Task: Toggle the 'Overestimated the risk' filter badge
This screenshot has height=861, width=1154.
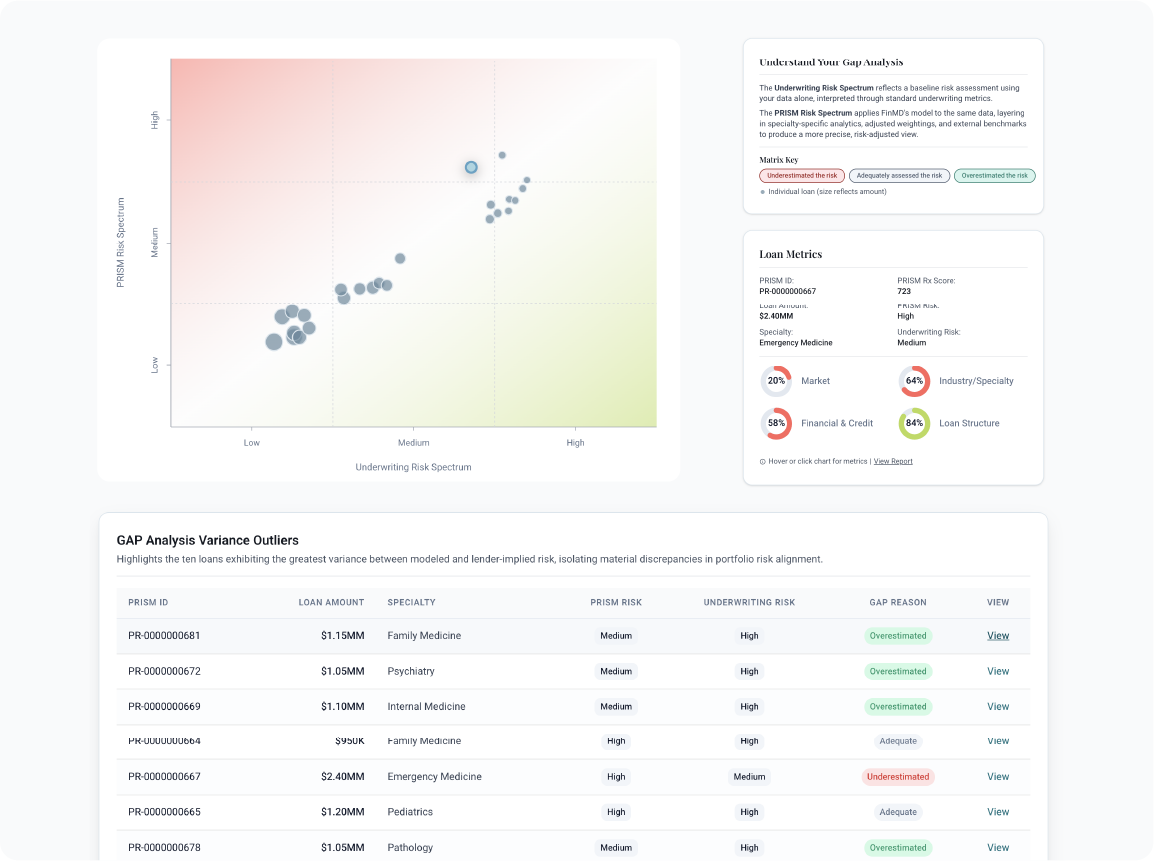Action: tap(994, 175)
